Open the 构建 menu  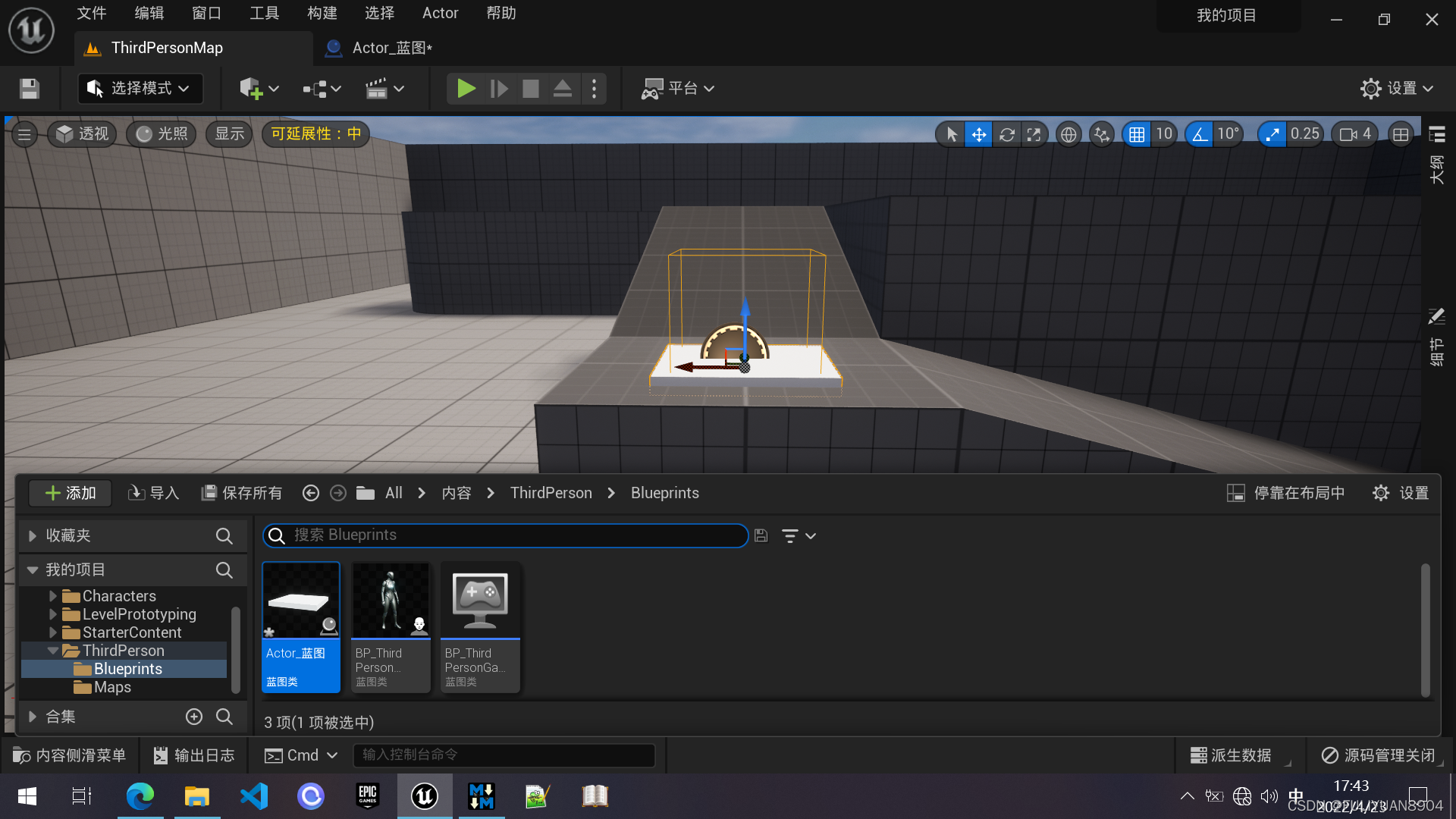tap(322, 13)
